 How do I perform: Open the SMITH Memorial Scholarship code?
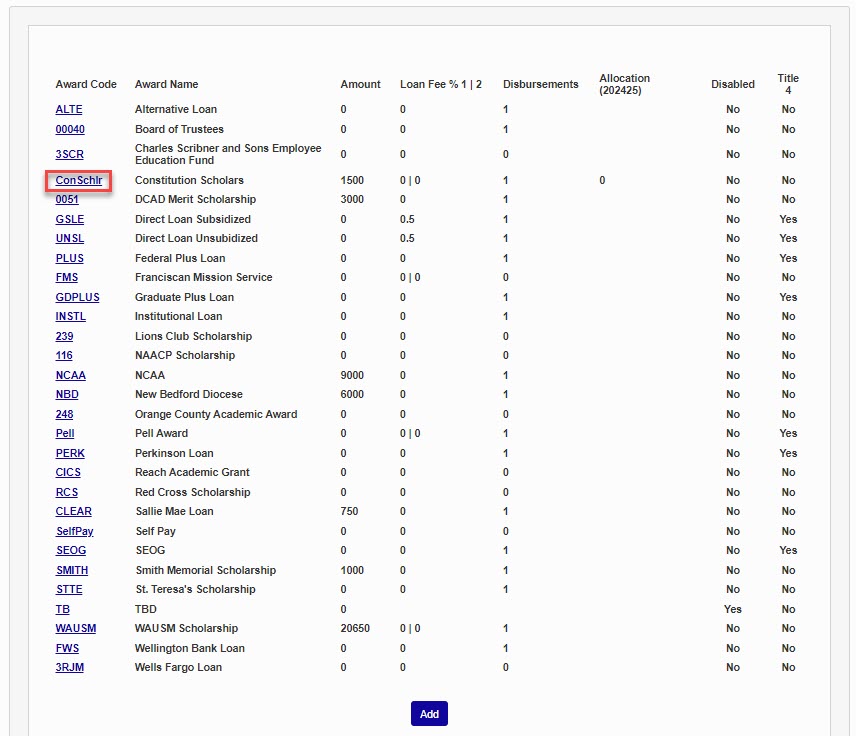pos(71,570)
